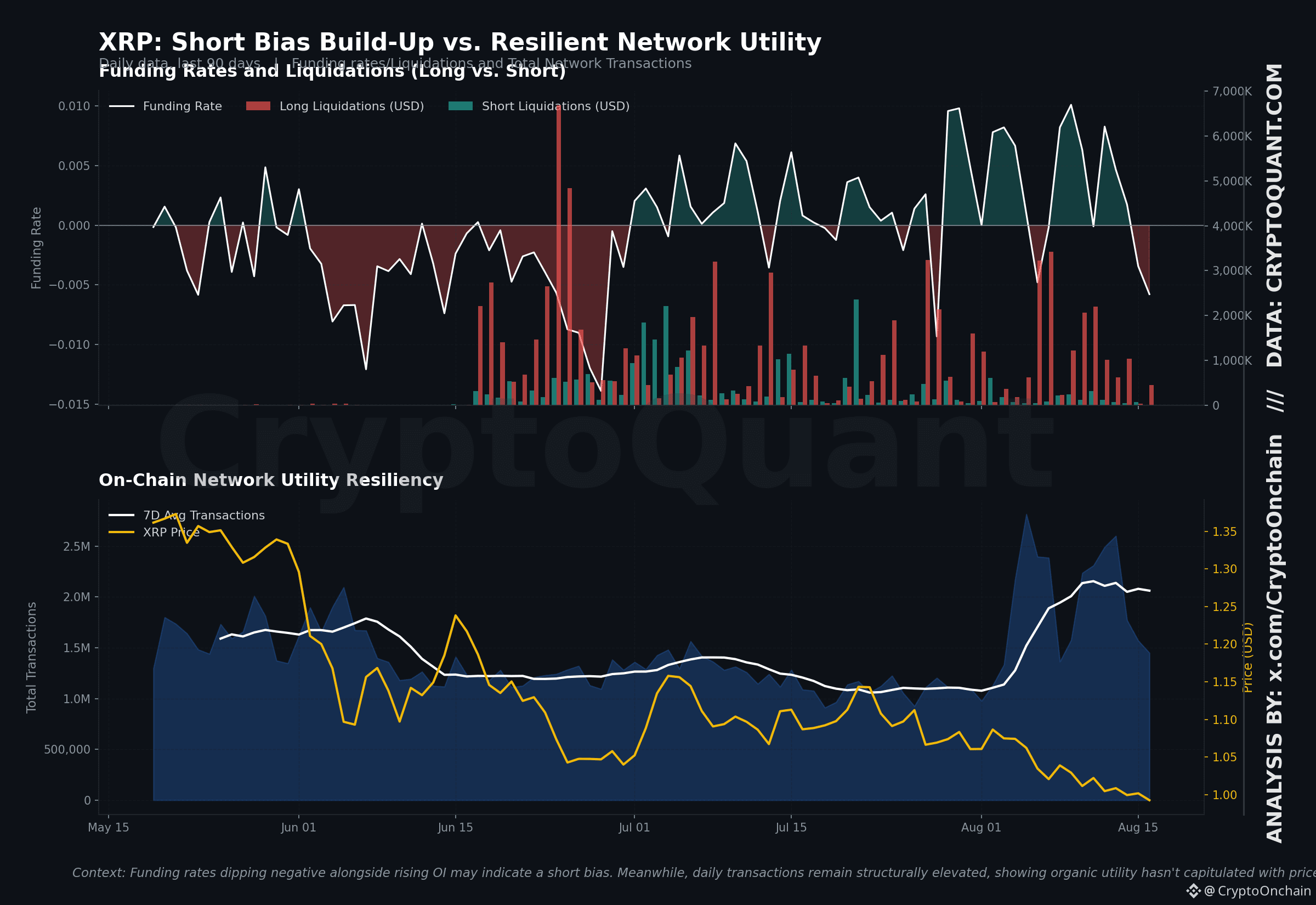Click the "1.25" price tick label
This screenshot has width=1316, height=905.
pyautogui.click(x=1225, y=607)
